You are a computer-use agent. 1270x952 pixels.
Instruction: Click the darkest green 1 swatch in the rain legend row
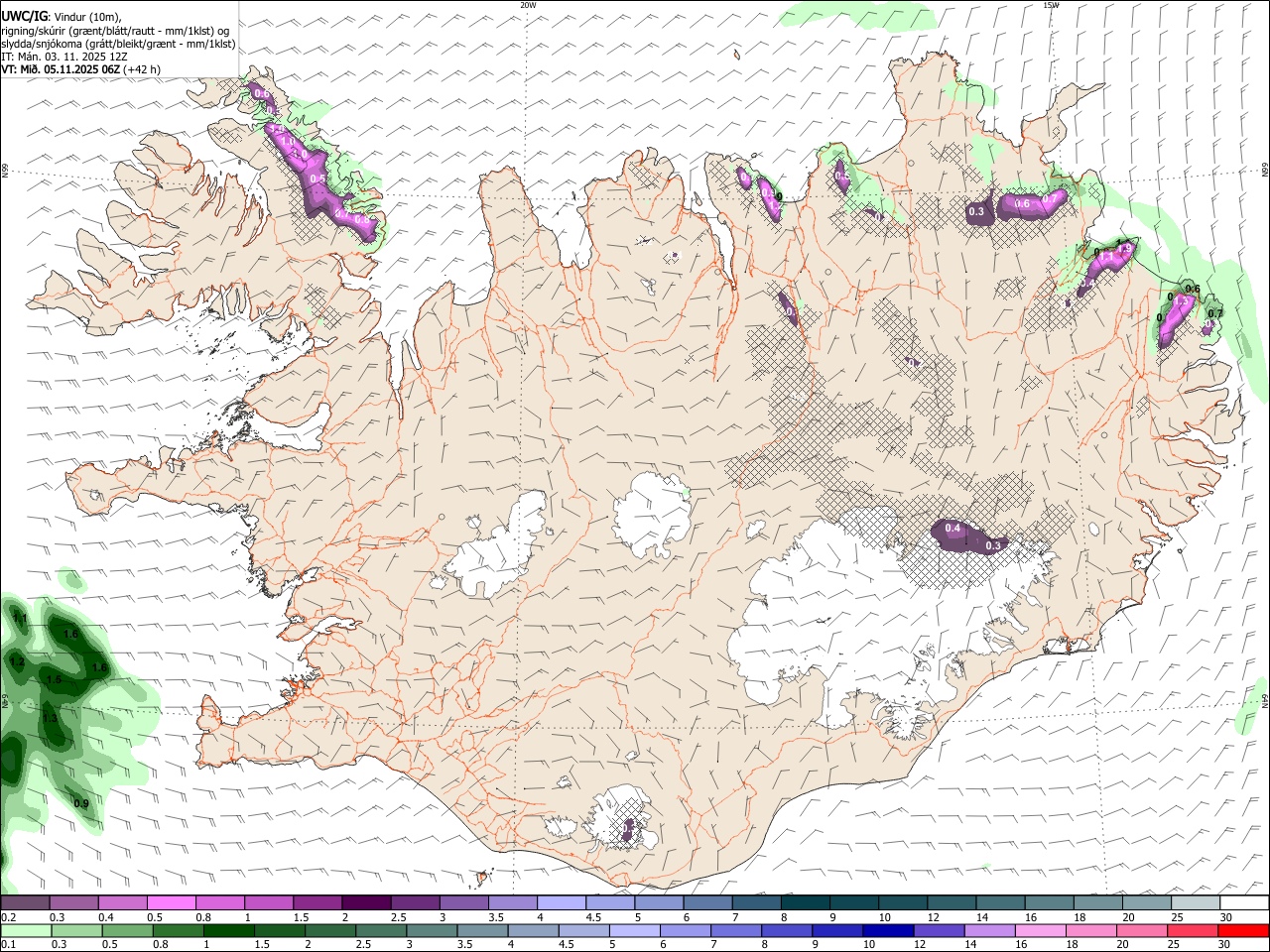click(228, 931)
